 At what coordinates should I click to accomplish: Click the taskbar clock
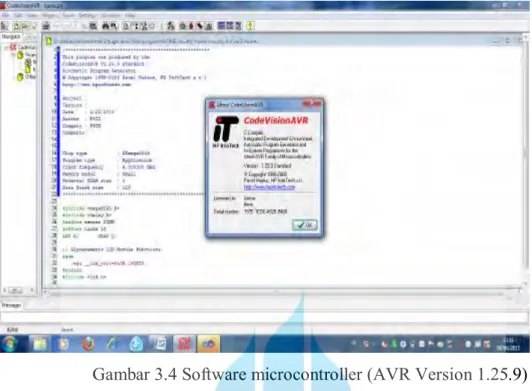tap(508, 344)
